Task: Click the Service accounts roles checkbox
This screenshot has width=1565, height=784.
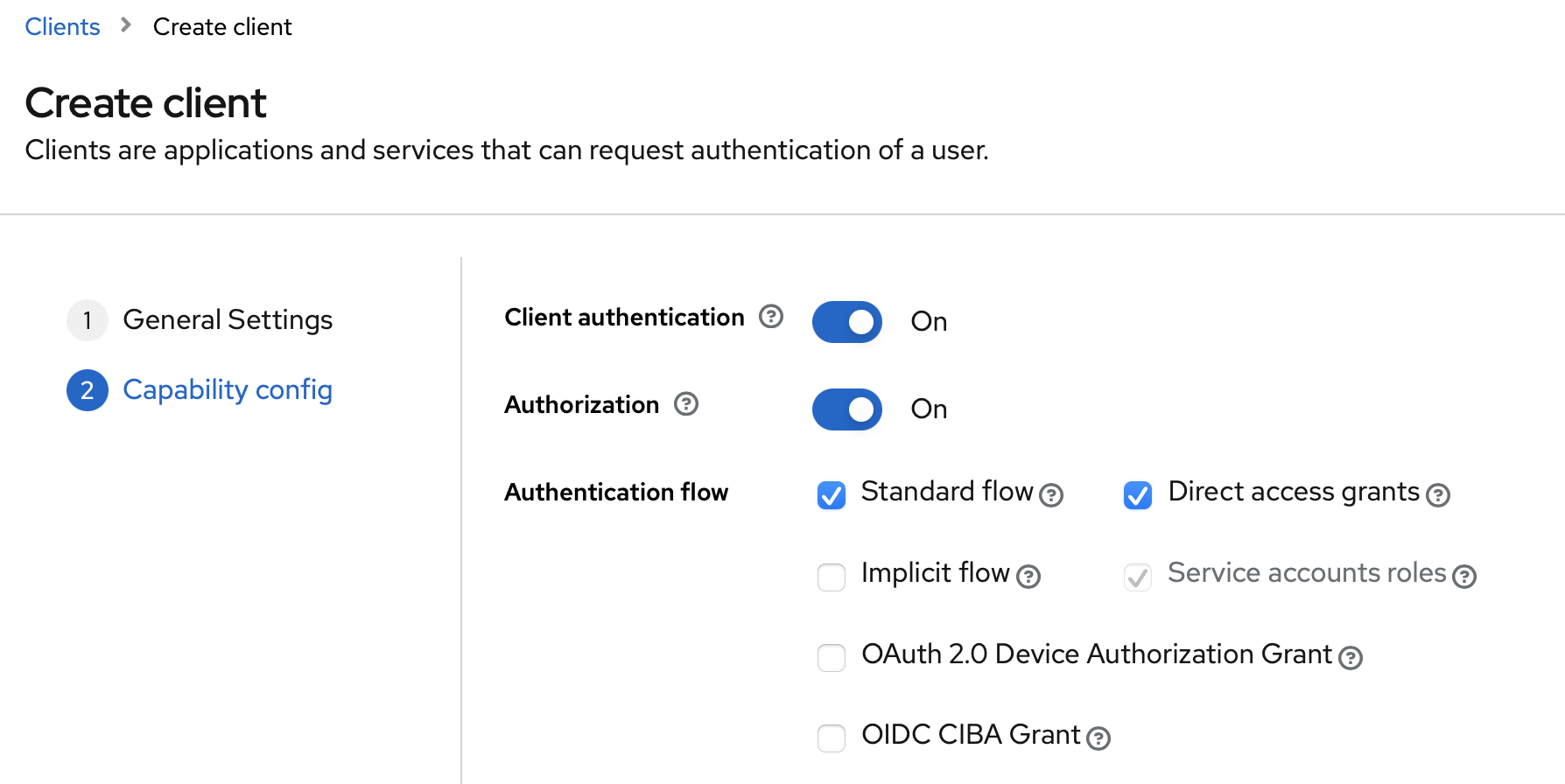Action: pos(1138,577)
